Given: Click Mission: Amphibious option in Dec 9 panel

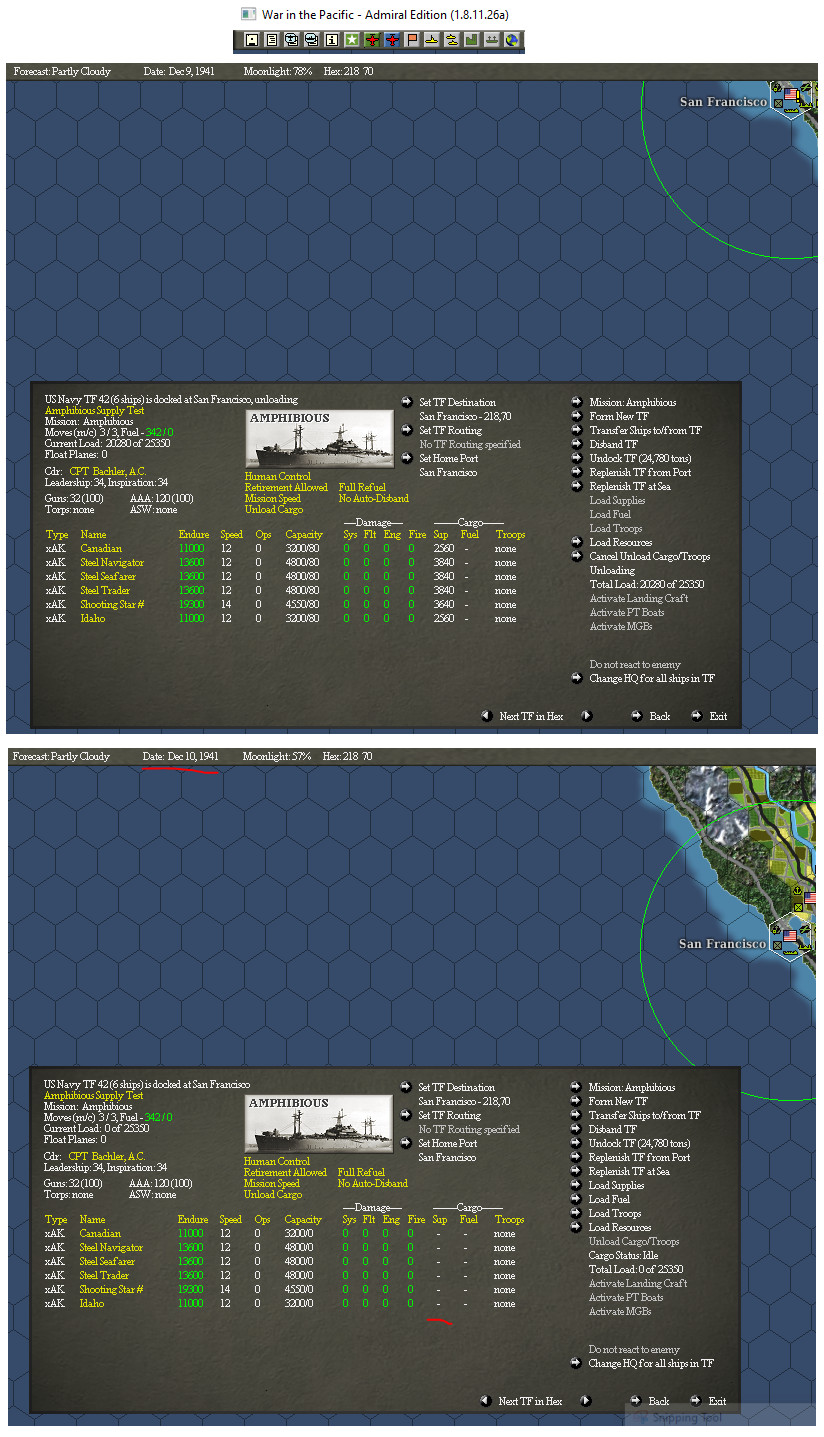Looking at the screenshot, I should click(x=633, y=402).
